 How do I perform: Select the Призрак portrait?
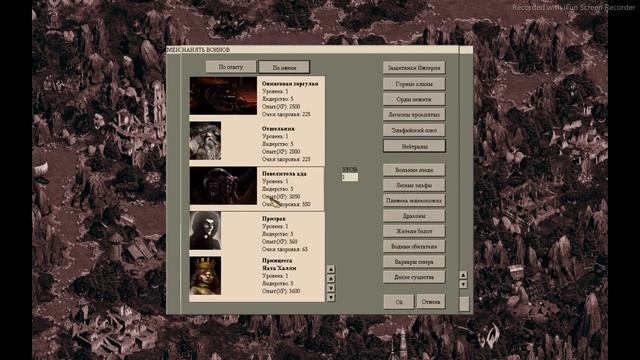[205, 231]
